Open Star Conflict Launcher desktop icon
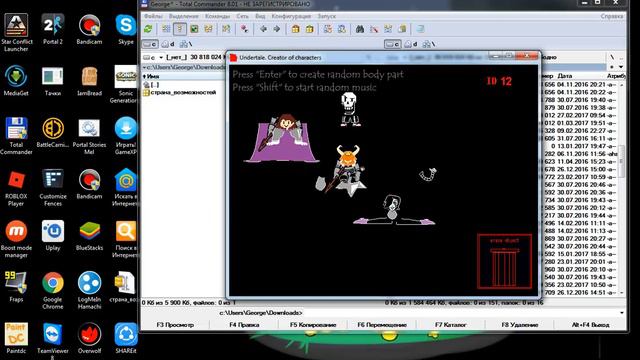 [16, 33]
